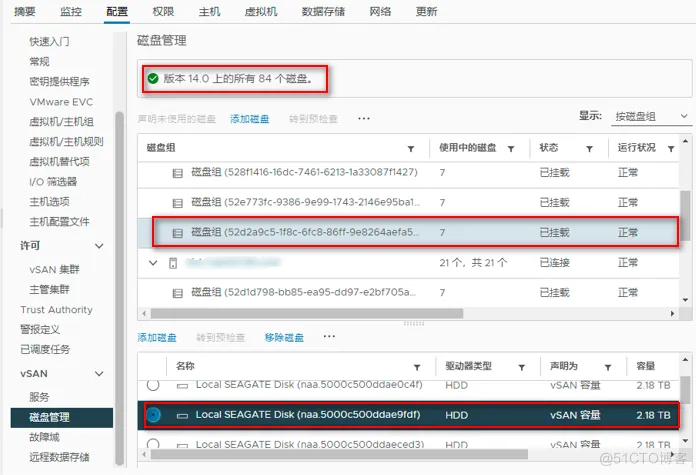Open Trust Authority in sidebar
This screenshot has width=696, height=475.
click(x=56, y=309)
